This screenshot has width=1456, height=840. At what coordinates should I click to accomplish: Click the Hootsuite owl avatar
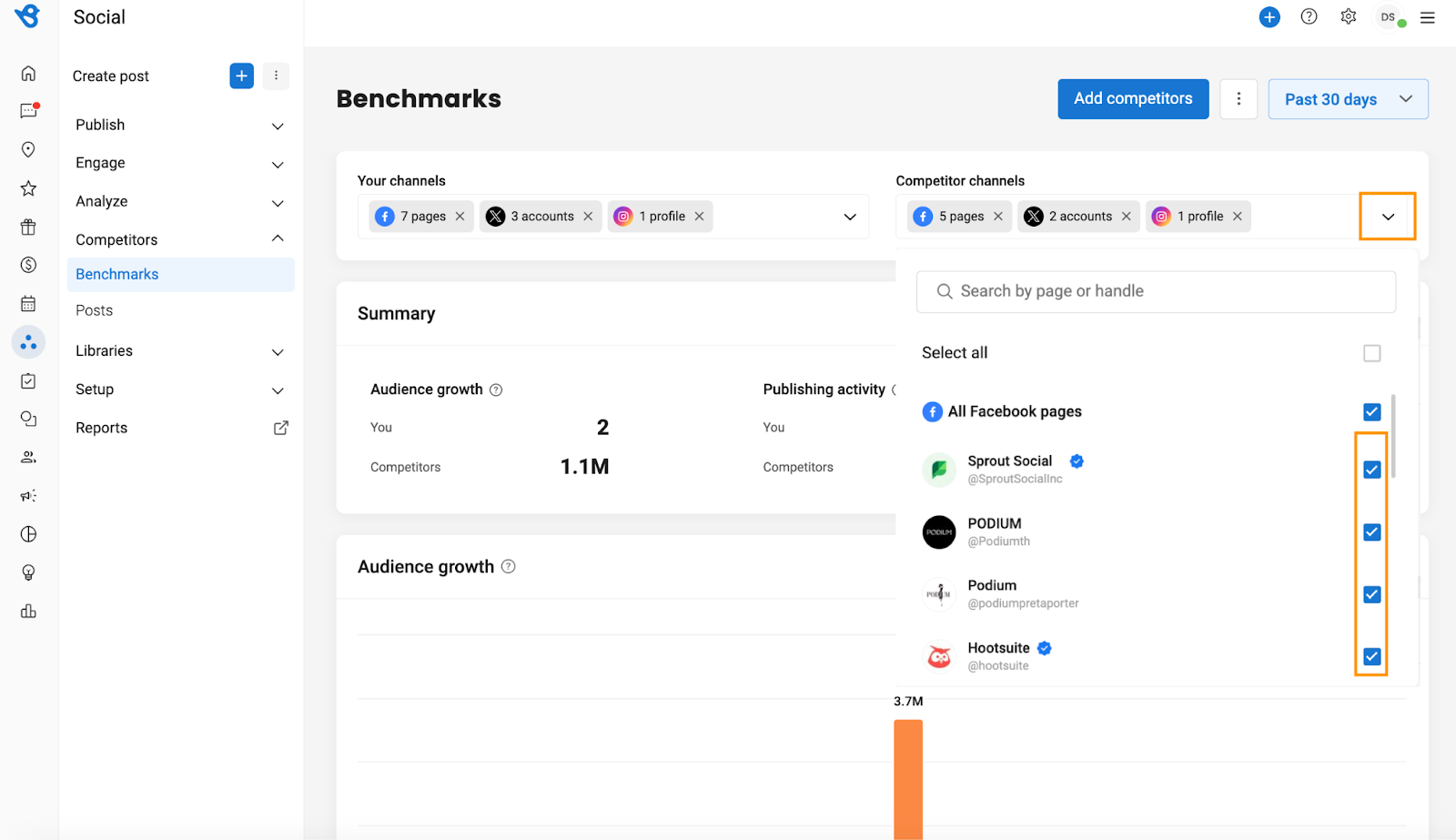click(x=939, y=656)
